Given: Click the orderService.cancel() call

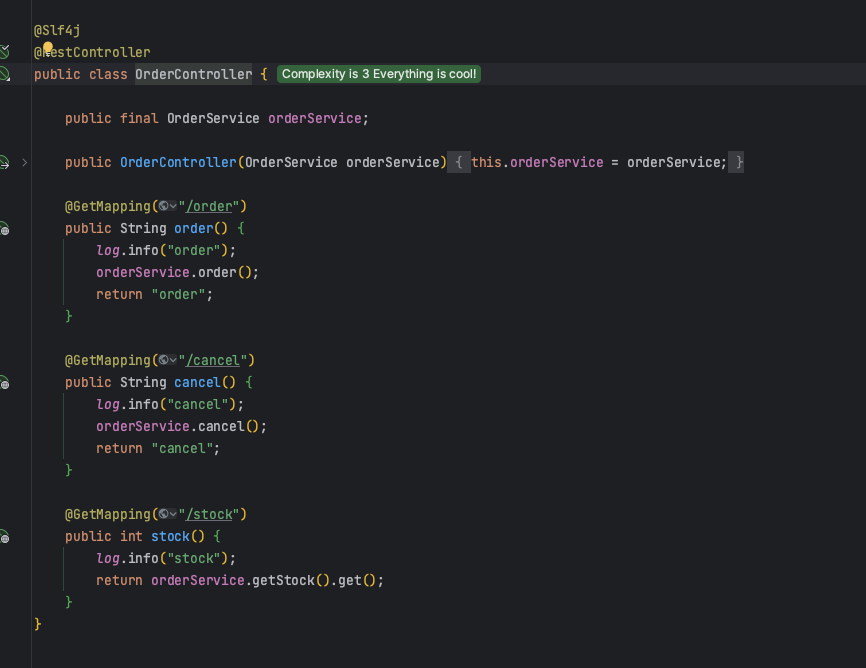Looking at the screenshot, I should tap(181, 427).
